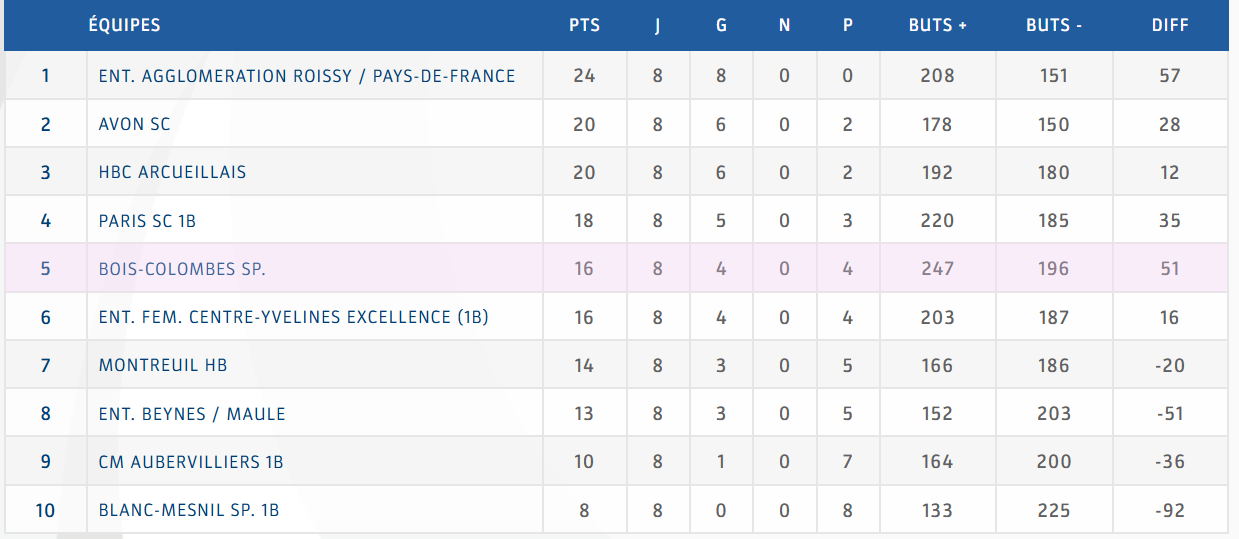Open ENT. AGGLOMERATION ROISSY / PAYS-DE-FRANCE team link
The height and width of the screenshot is (539, 1239).
[307, 76]
